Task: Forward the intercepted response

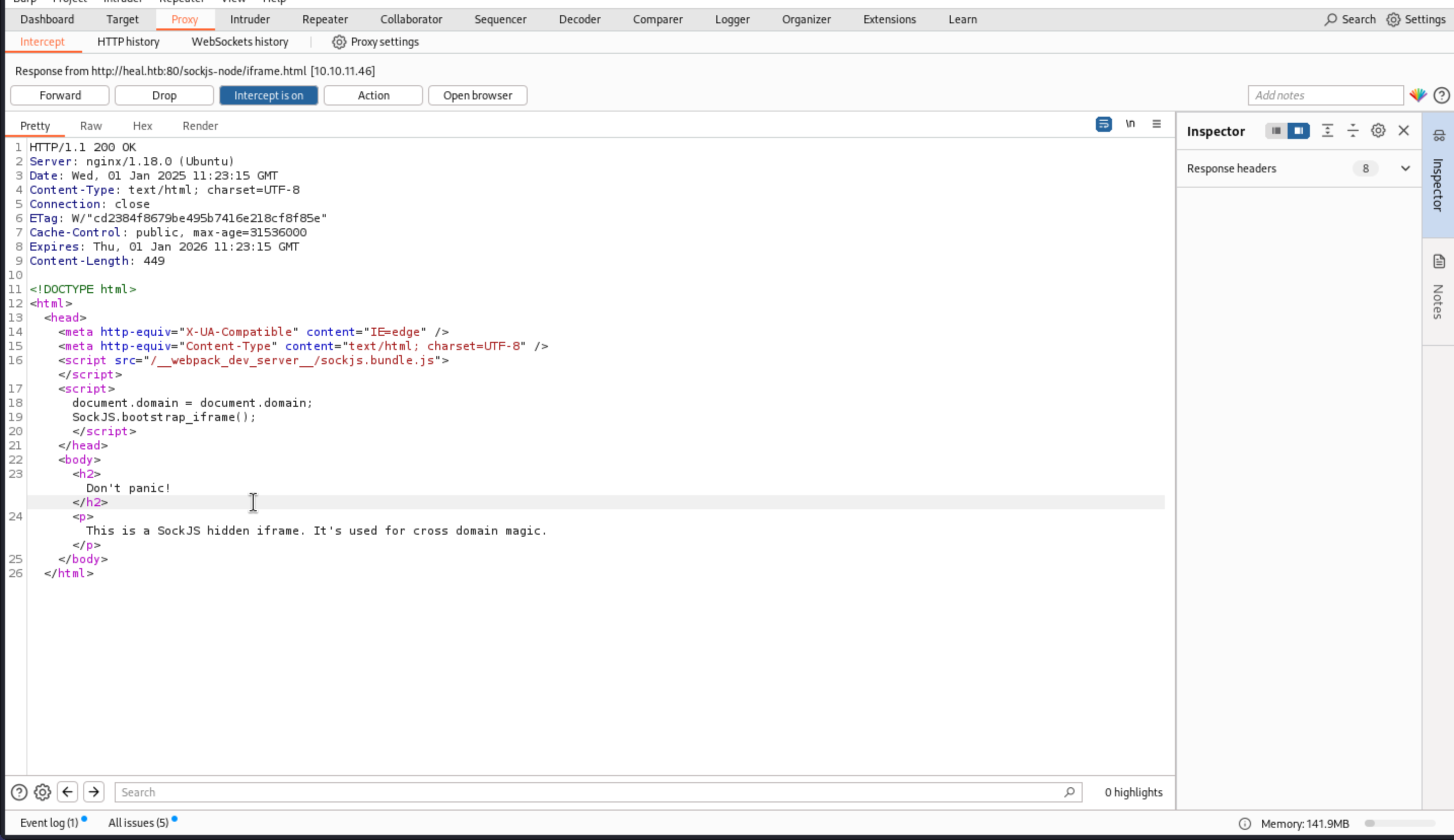Action: click(60, 96)
